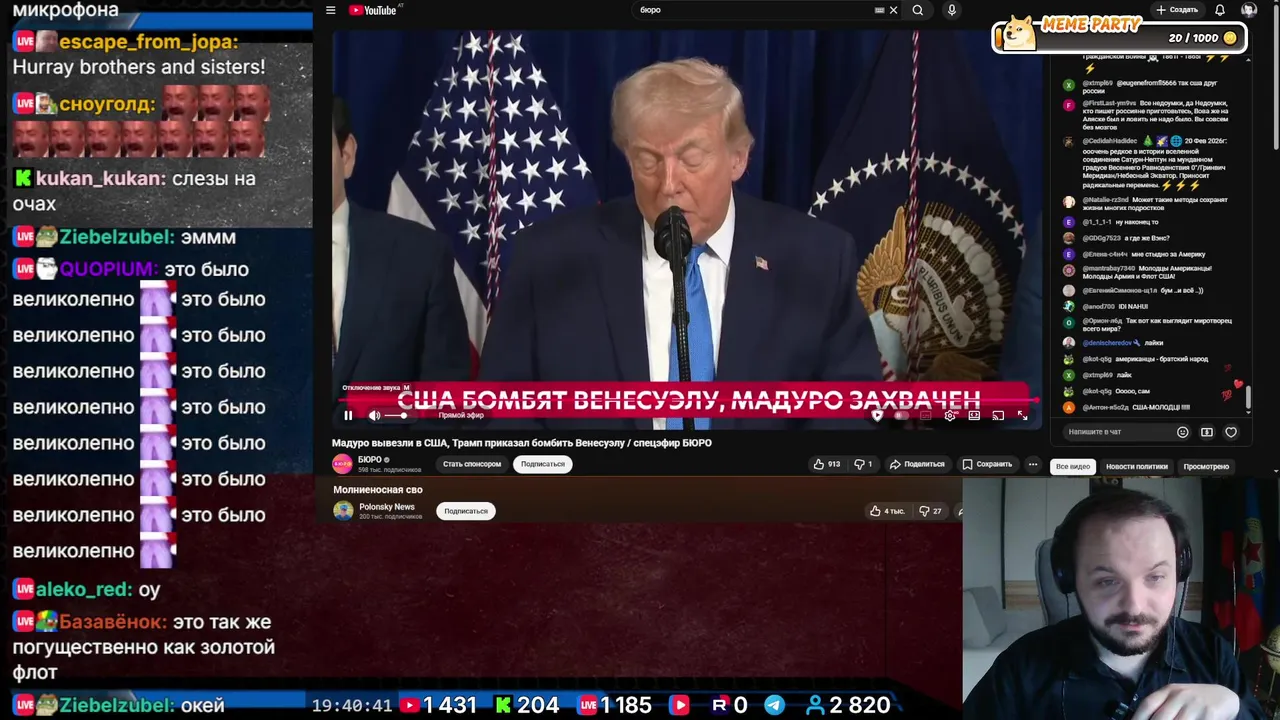Select the Новости политики filter chip
1280x720 pixels.
click(1137, 466)
